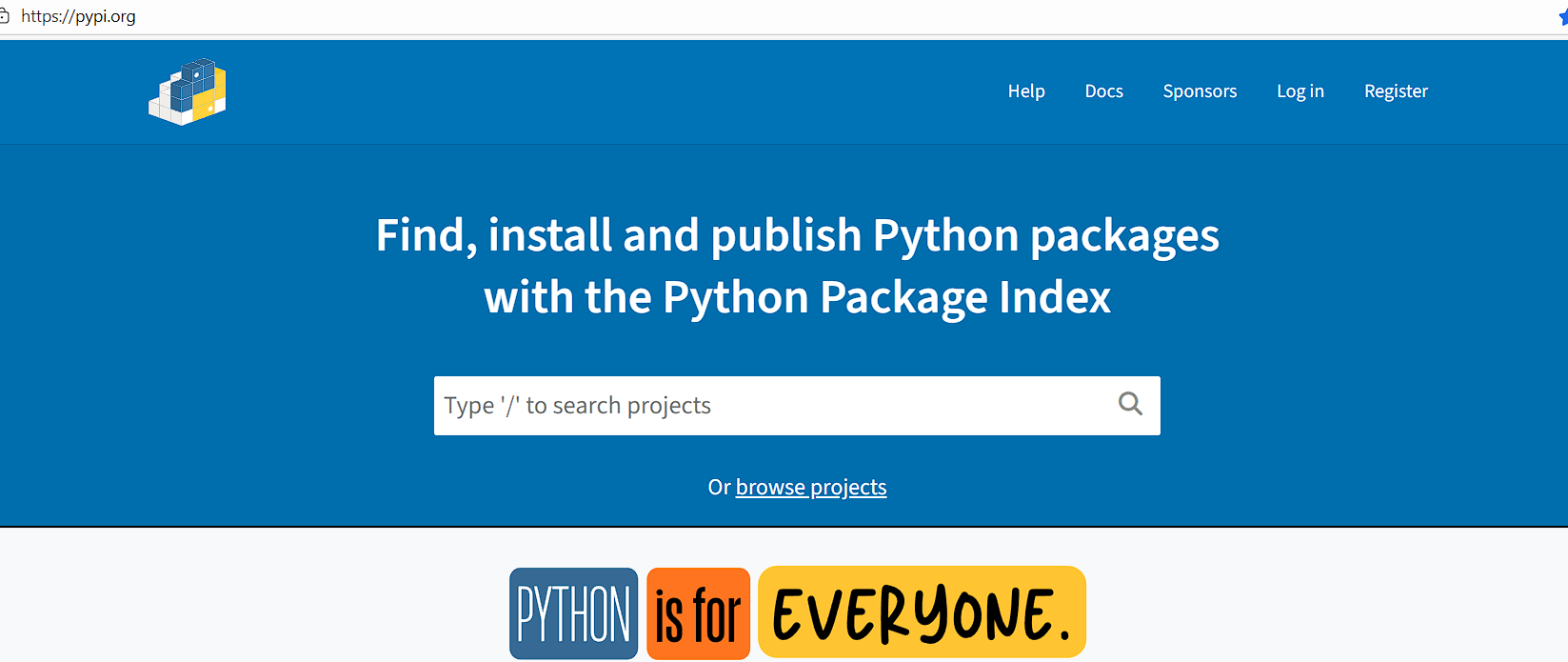
Task: Follow the browse projects link
Action: (811, 487)
